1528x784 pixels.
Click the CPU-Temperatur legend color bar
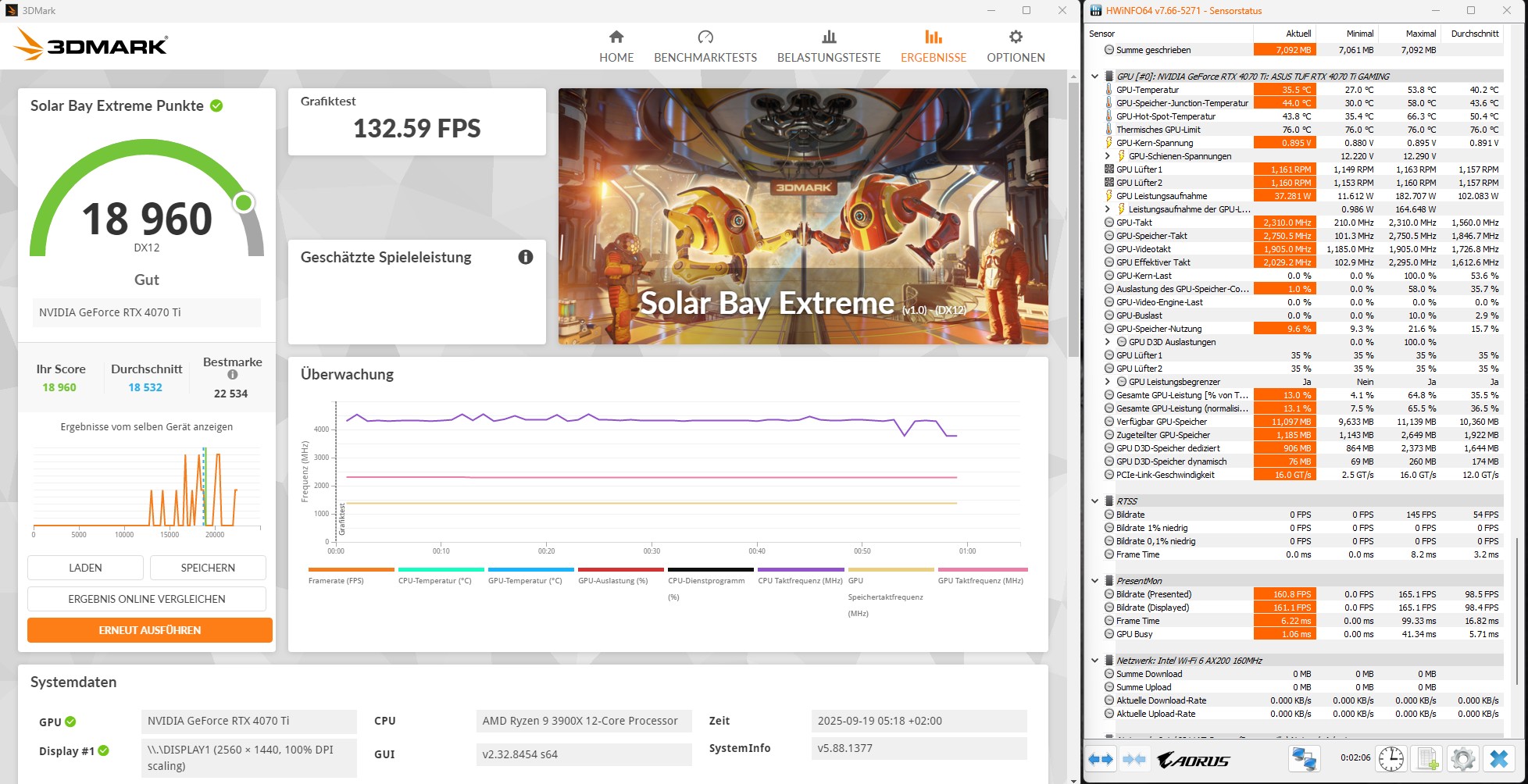point(441,569)
